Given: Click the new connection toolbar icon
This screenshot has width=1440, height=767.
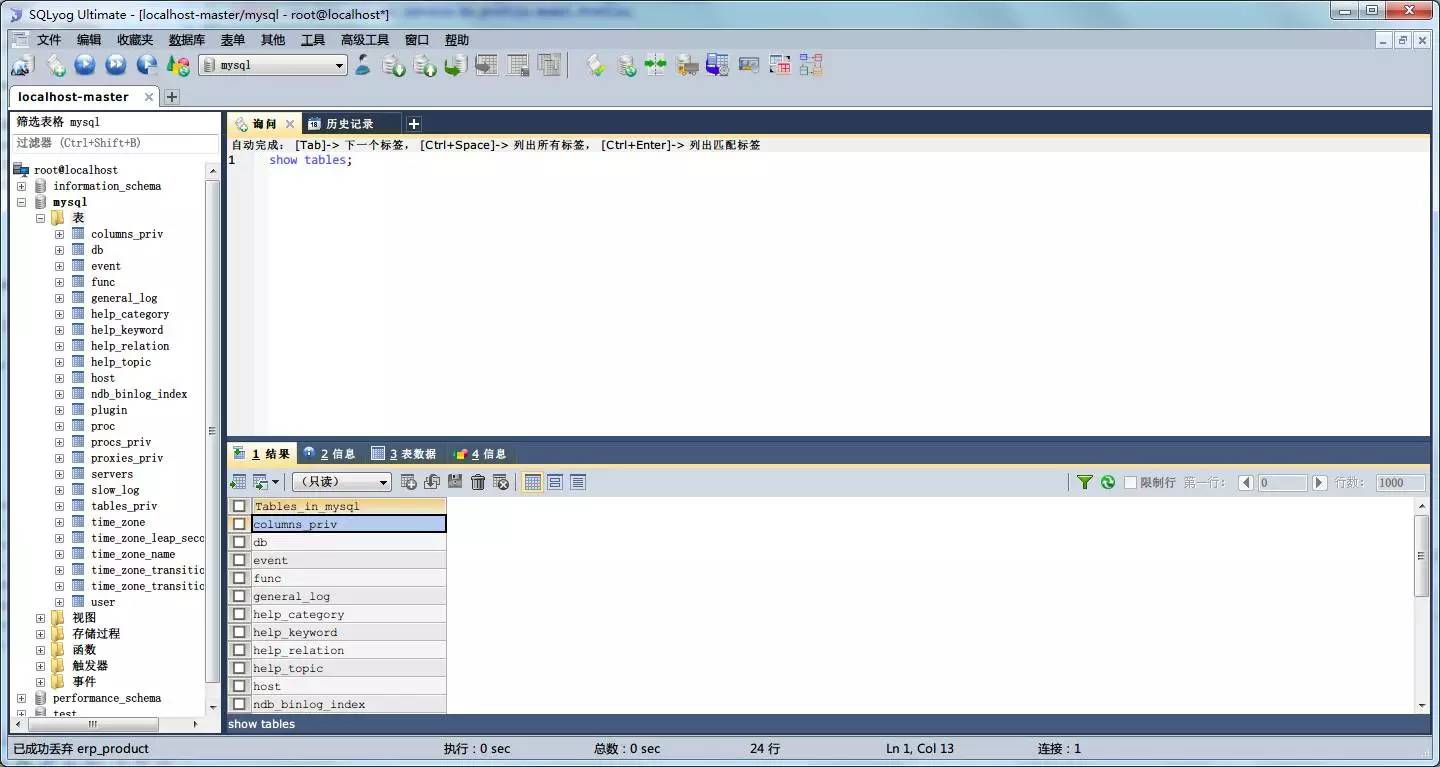Looking at the screenshot, I should (22, 65).
